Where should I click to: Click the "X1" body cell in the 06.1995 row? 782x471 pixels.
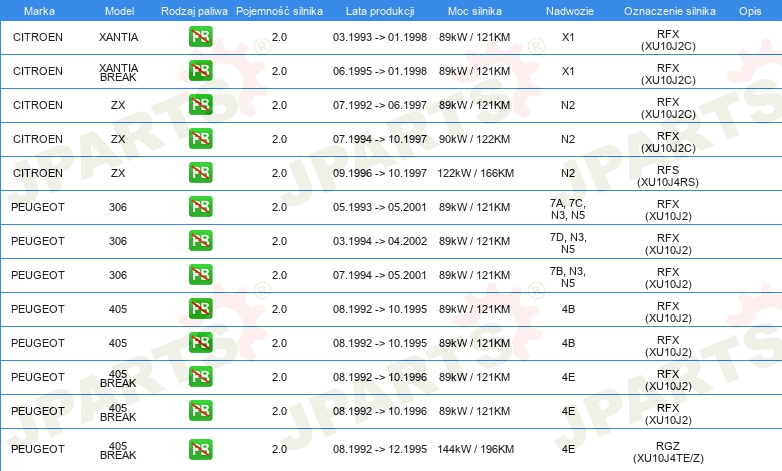pyautogui.click(x=568, y=71)
